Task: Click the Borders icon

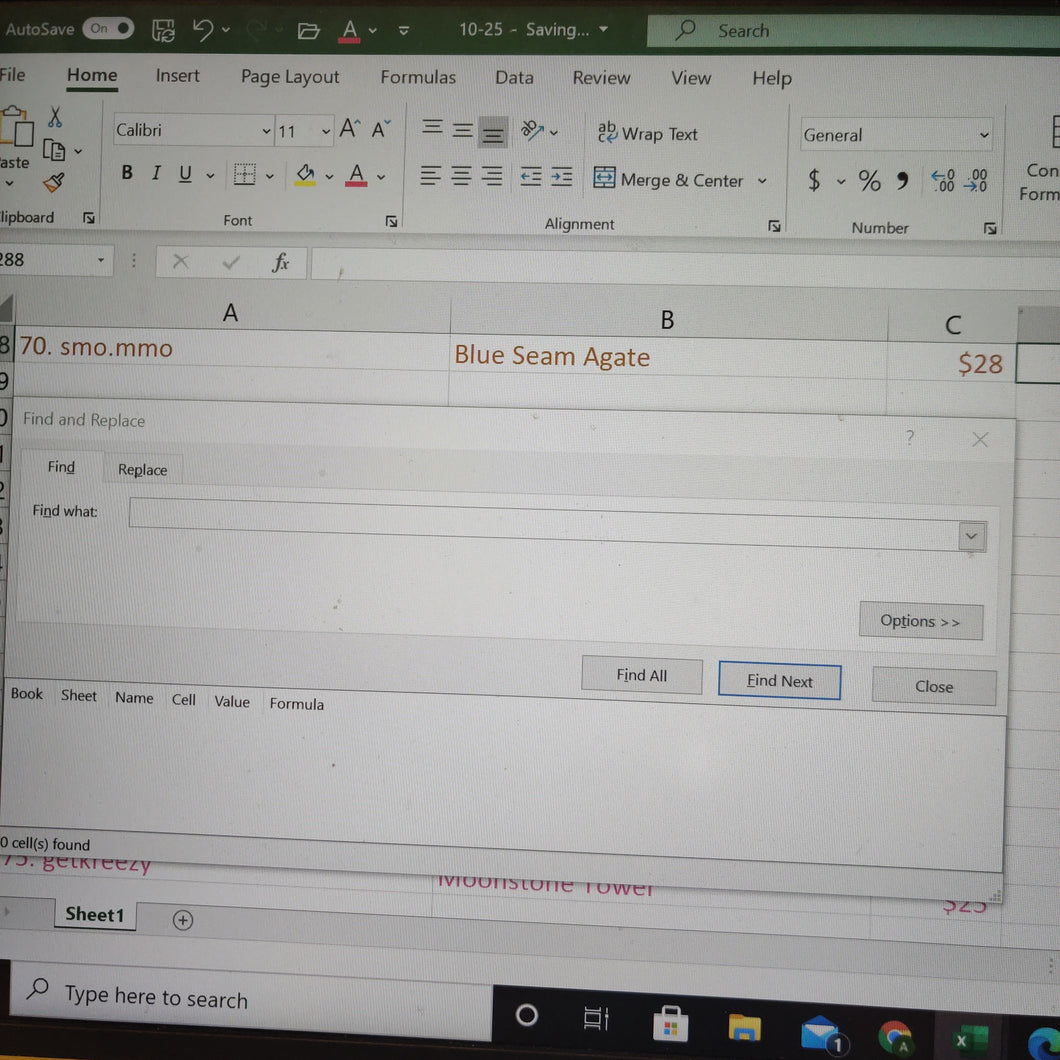Action: point(245,175)
